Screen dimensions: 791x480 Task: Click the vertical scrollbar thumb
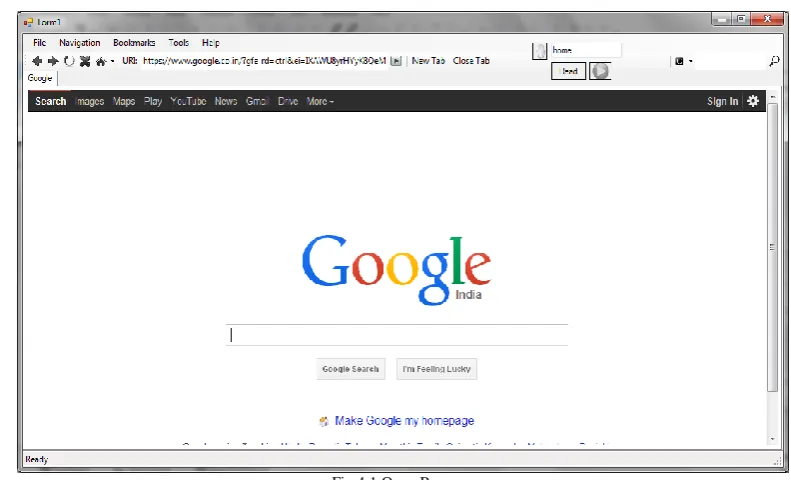772,247
